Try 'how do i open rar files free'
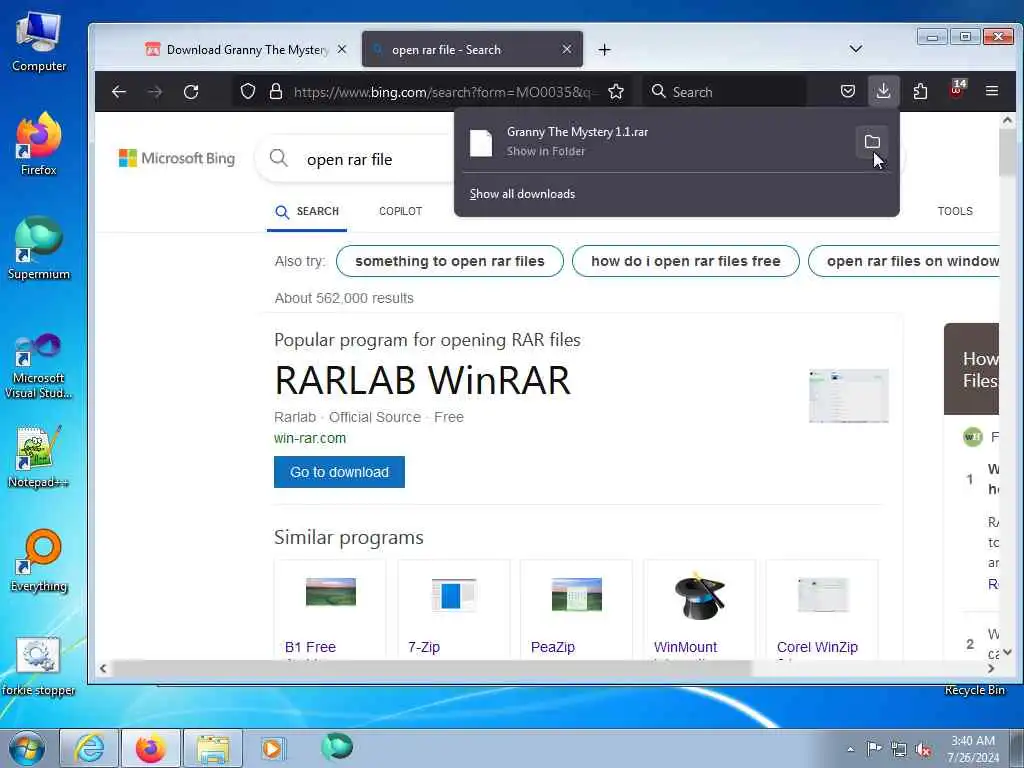The width and height of the screenshot is (1024, 768). pyautogui.click(x=686, y=261)
